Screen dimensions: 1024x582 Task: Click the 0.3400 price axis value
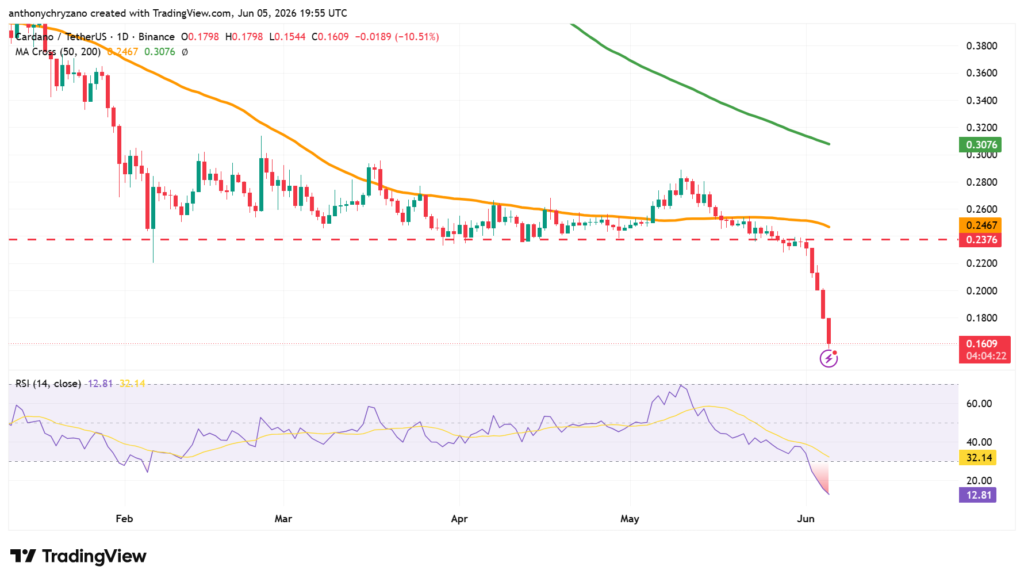[x=982, y=101]
